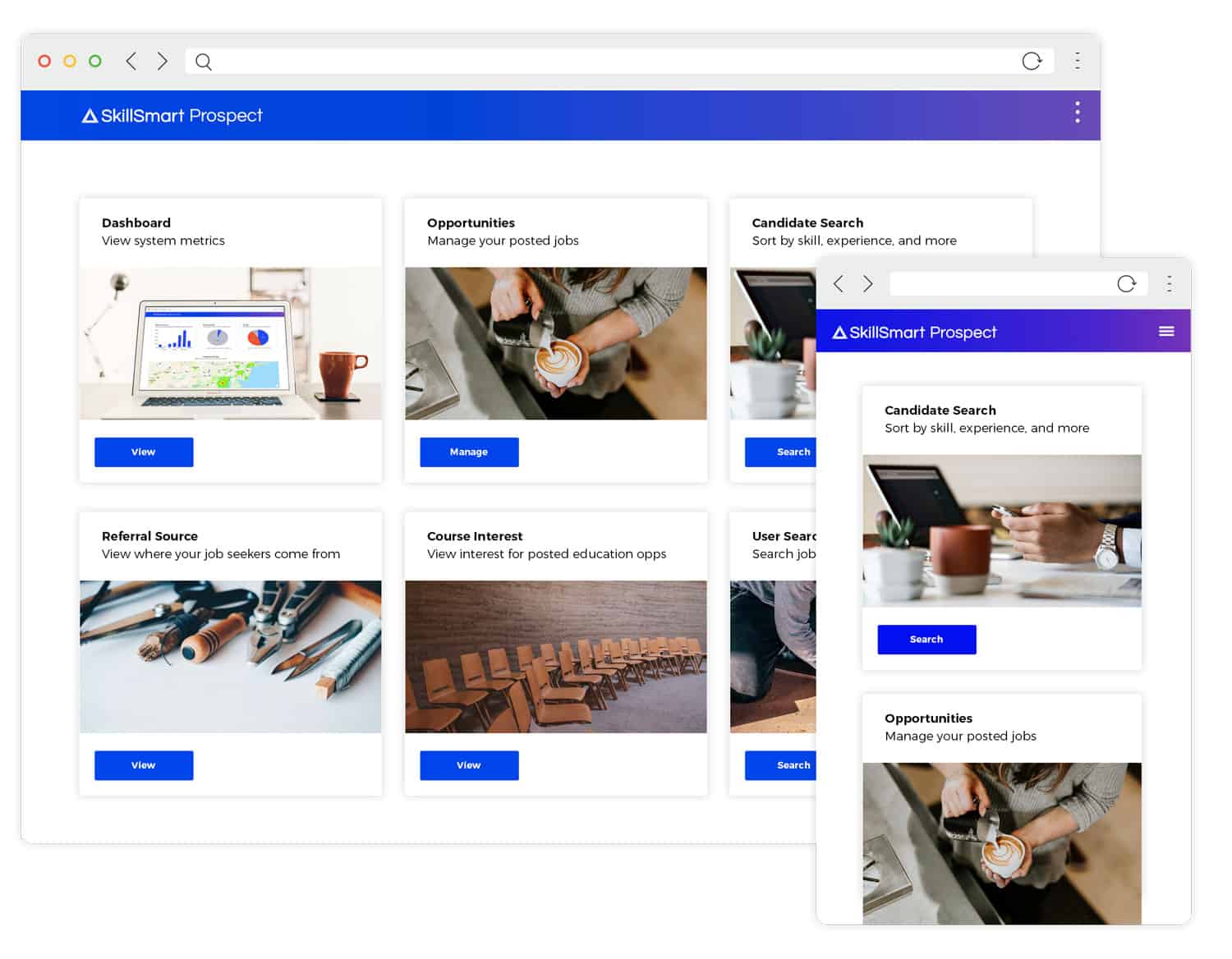Viewport: 1232px width, 959px height.
Task: Click the Course Interest card title
Action: click(475, 536)
